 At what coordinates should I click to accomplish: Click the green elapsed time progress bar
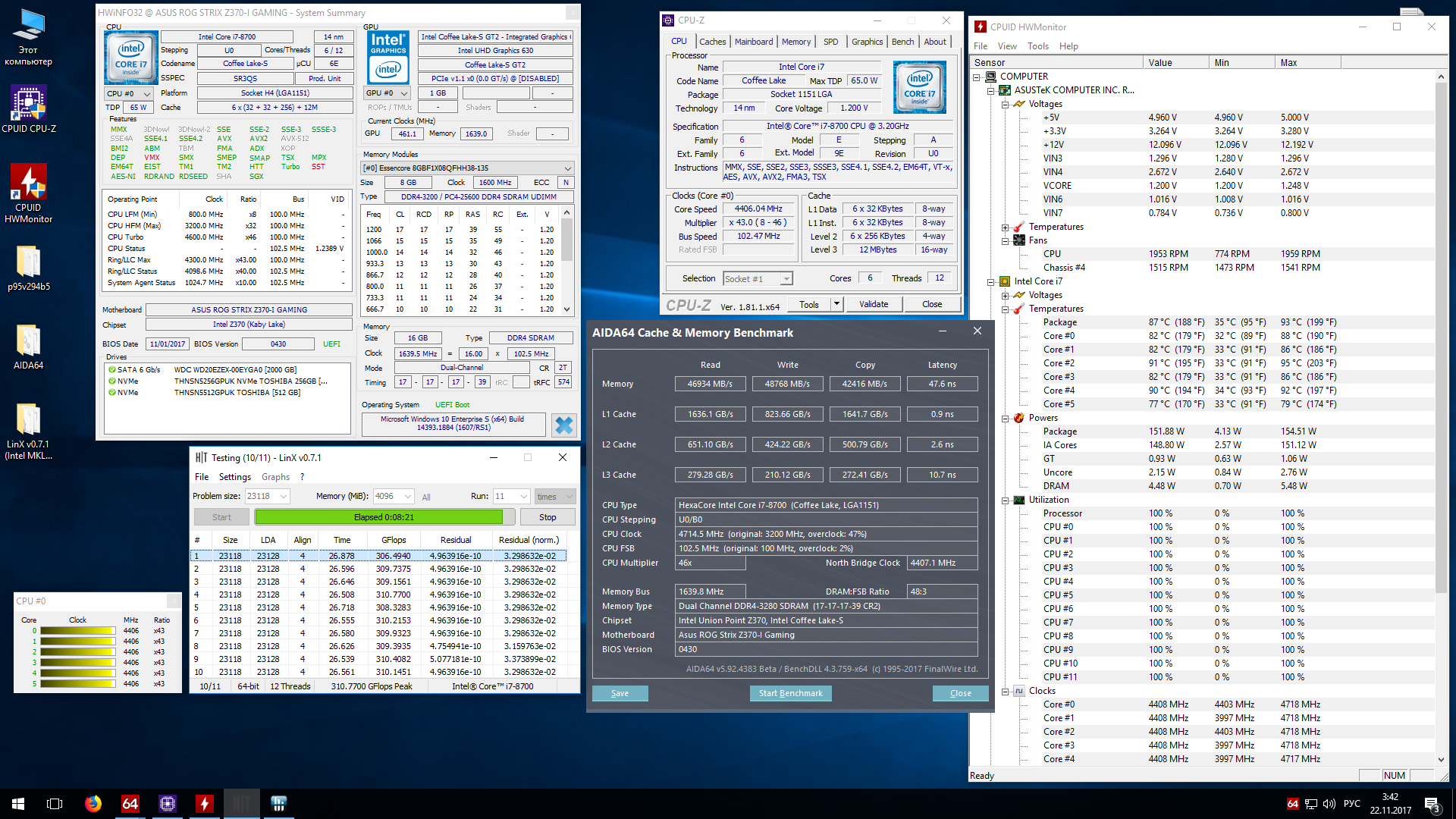pos(379,517)
